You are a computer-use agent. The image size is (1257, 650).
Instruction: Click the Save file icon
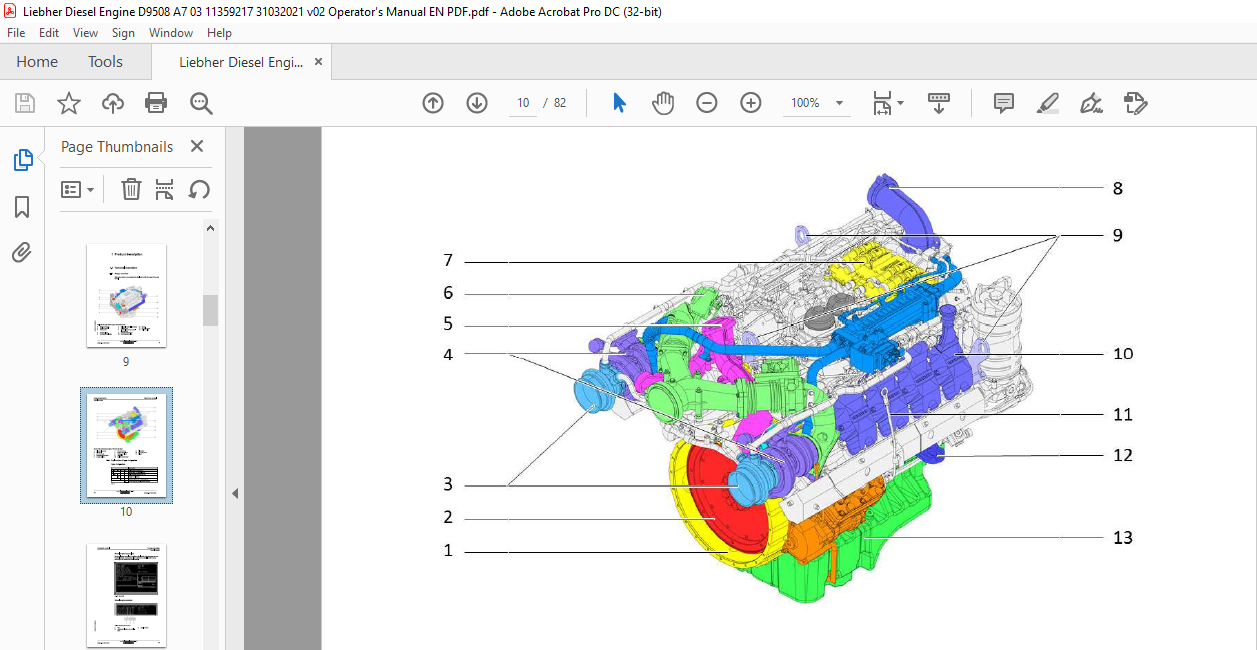coord(25,103)
